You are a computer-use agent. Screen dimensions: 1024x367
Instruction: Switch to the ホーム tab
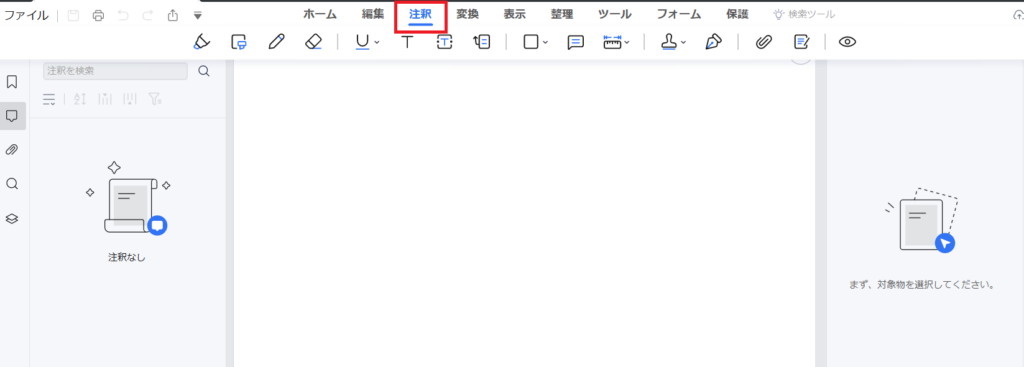pos(319,14)
